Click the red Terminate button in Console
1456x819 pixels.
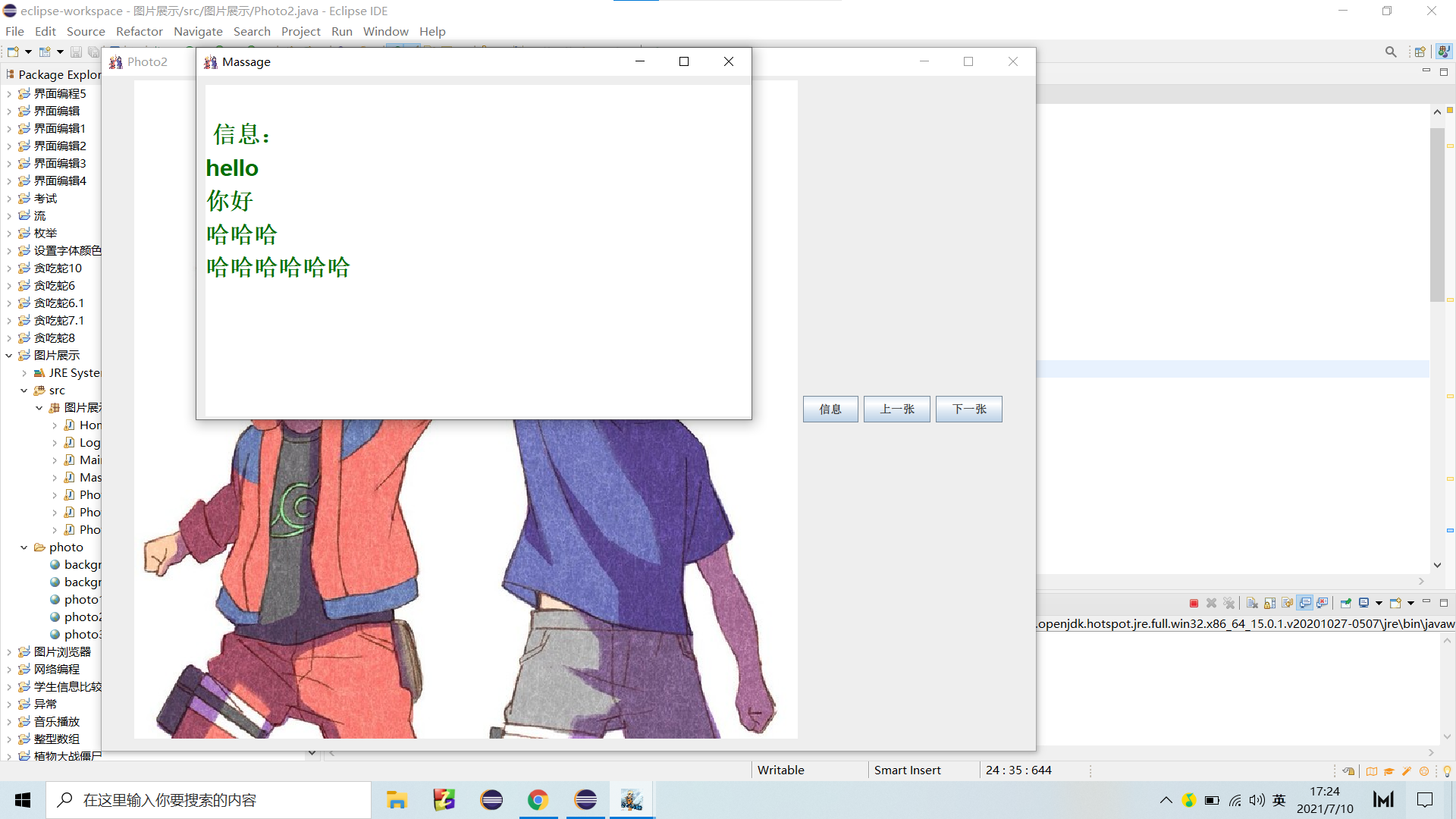[1194, 603]
